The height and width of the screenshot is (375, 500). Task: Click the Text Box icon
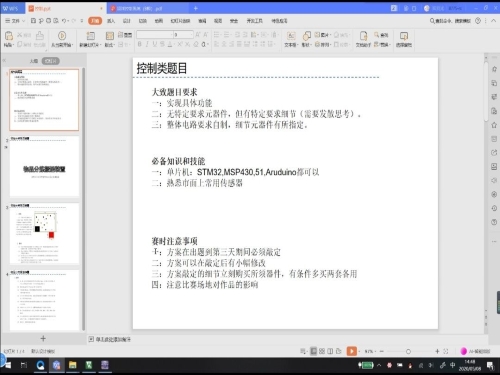pyautogui.click(x=291, y=36)
